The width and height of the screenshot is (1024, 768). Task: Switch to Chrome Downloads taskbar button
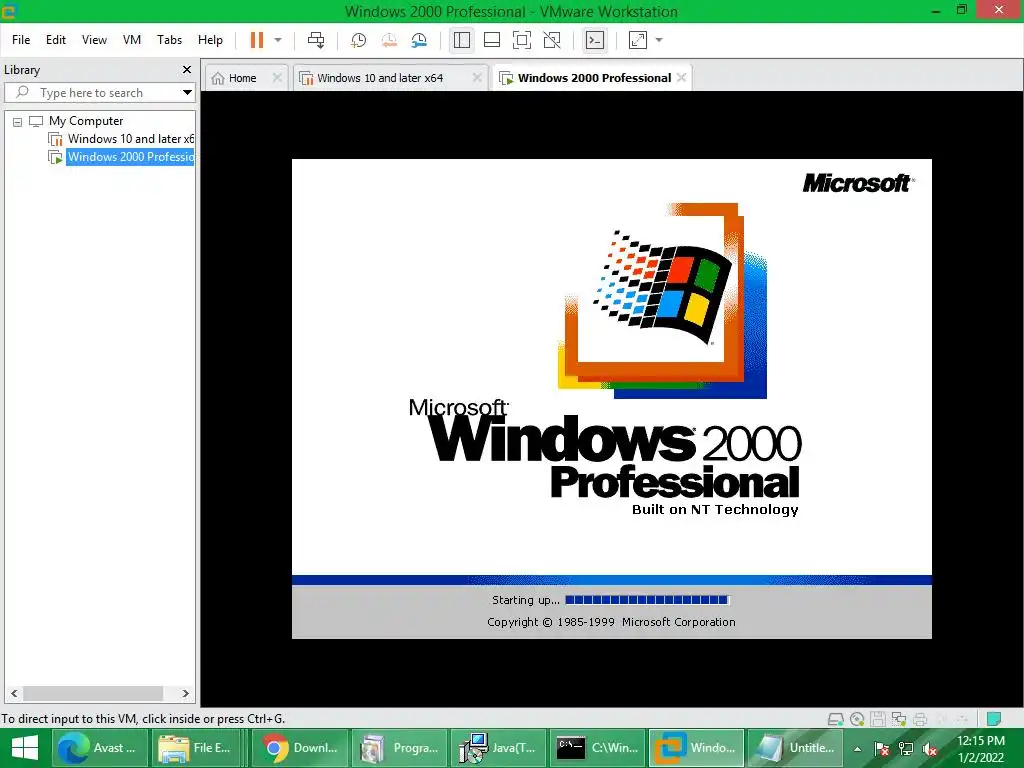click(x=301, y=748)
